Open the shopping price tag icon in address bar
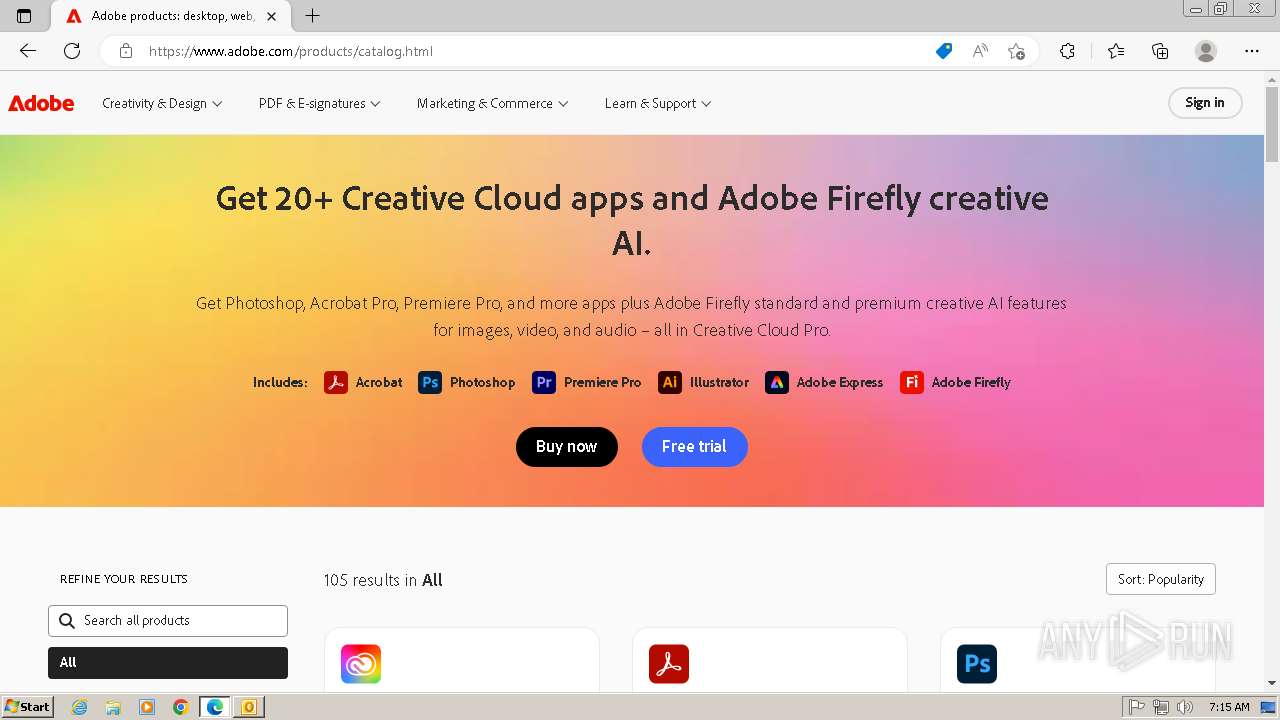1280x720 pixels. [944, 51]
